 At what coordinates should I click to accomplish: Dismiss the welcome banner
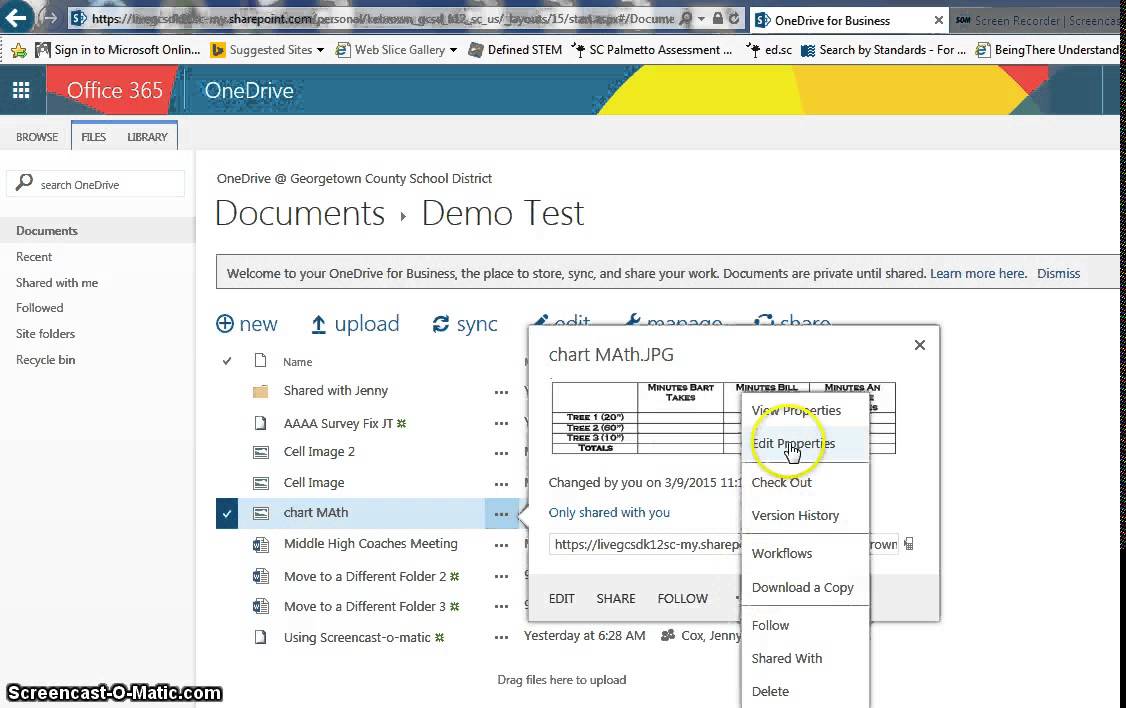tap(1058, 274)
